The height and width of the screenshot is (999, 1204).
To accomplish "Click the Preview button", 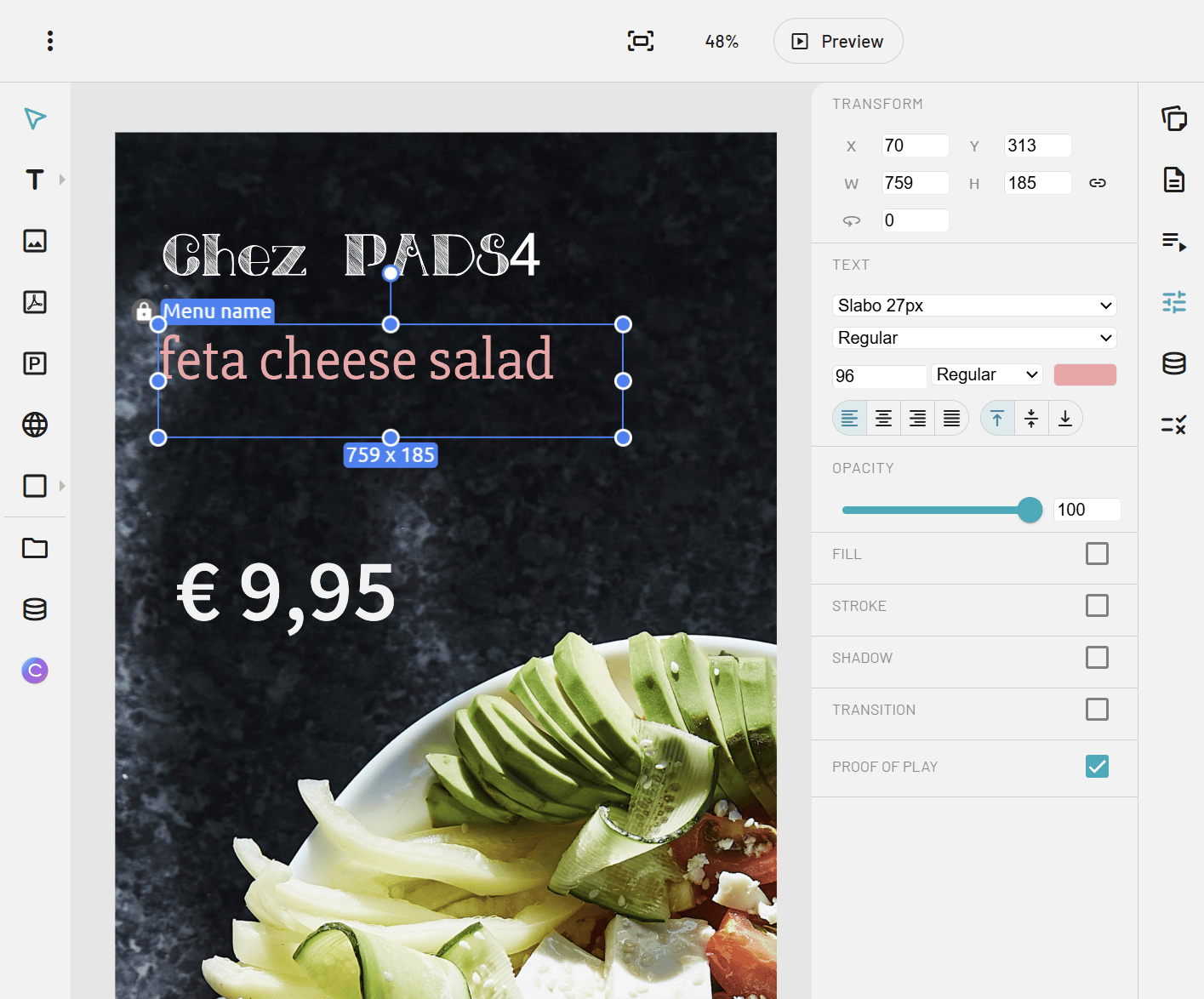I will [x=838, y=41].
